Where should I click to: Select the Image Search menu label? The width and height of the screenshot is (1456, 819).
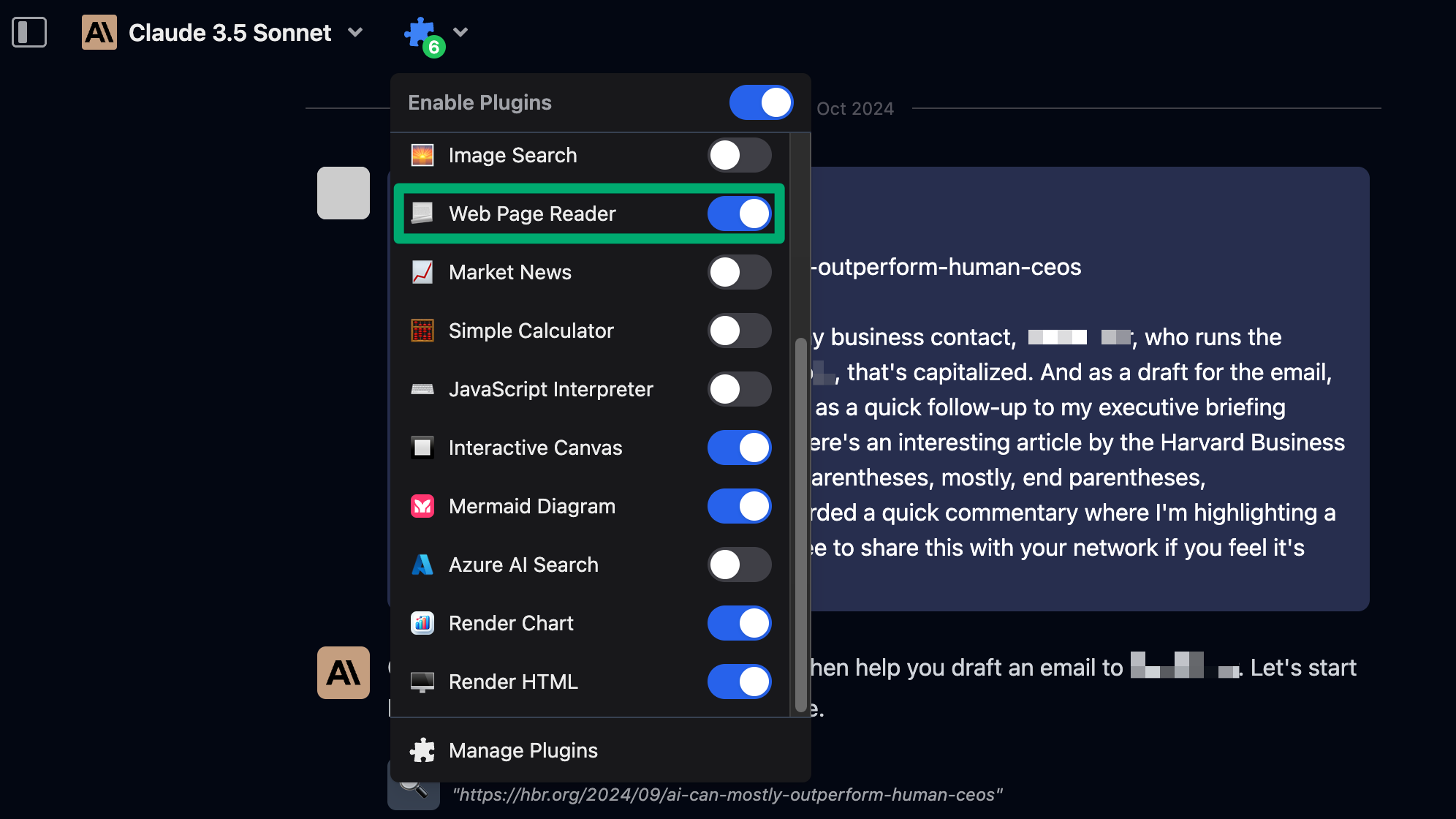513,155
